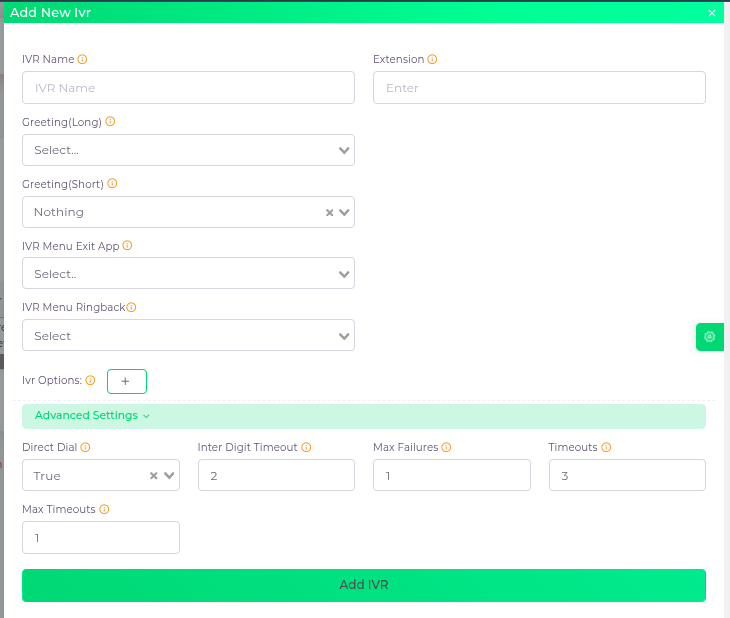
Task: Close the Add New Ivr dialog
Action: 712,13
